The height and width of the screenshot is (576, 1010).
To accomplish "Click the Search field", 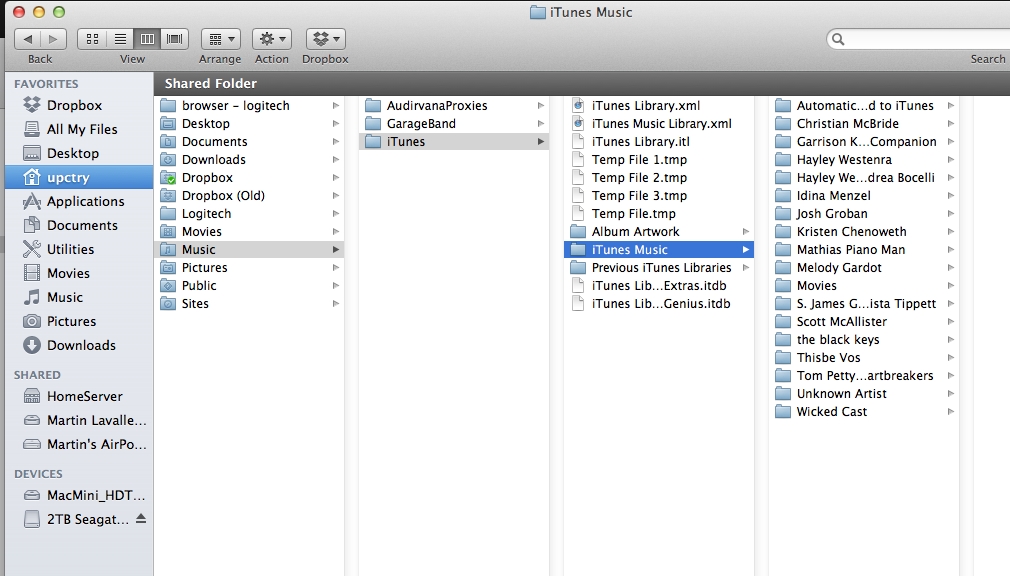I will 921,39.
